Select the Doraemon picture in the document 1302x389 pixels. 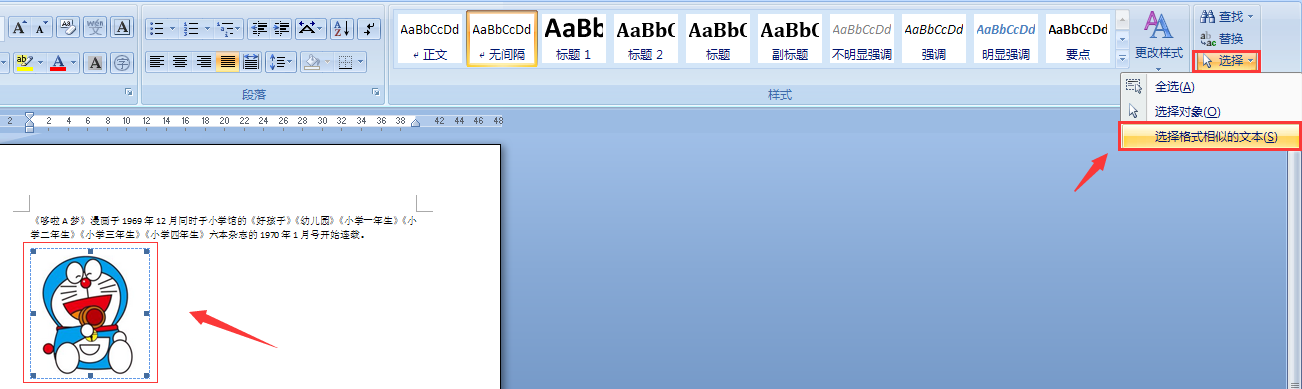[91, 312]
